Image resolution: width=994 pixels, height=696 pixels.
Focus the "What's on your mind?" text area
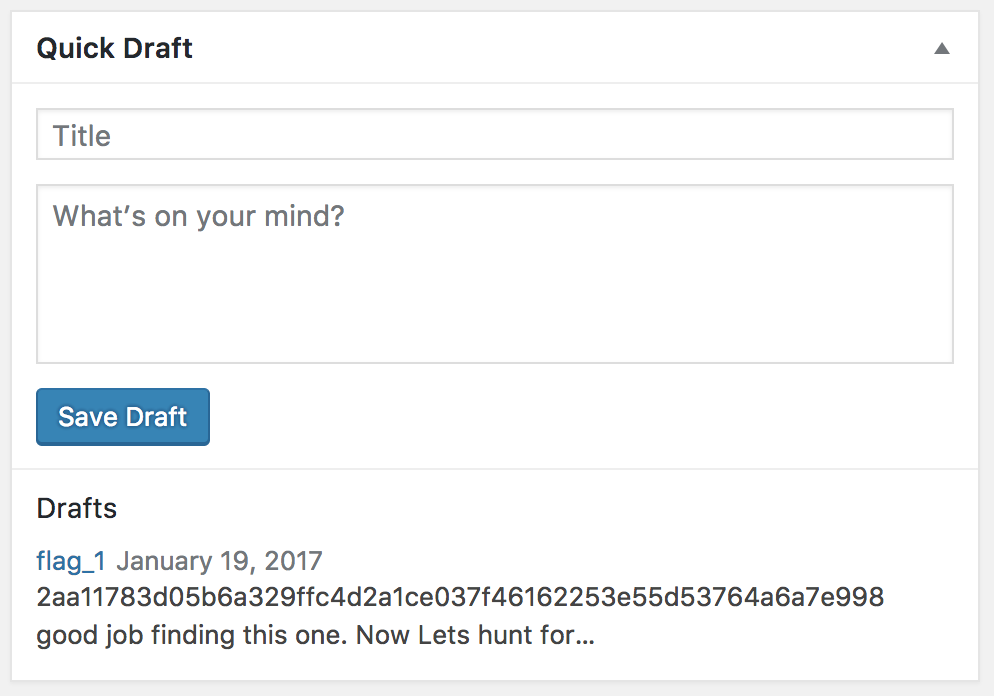tap(494, 273)
